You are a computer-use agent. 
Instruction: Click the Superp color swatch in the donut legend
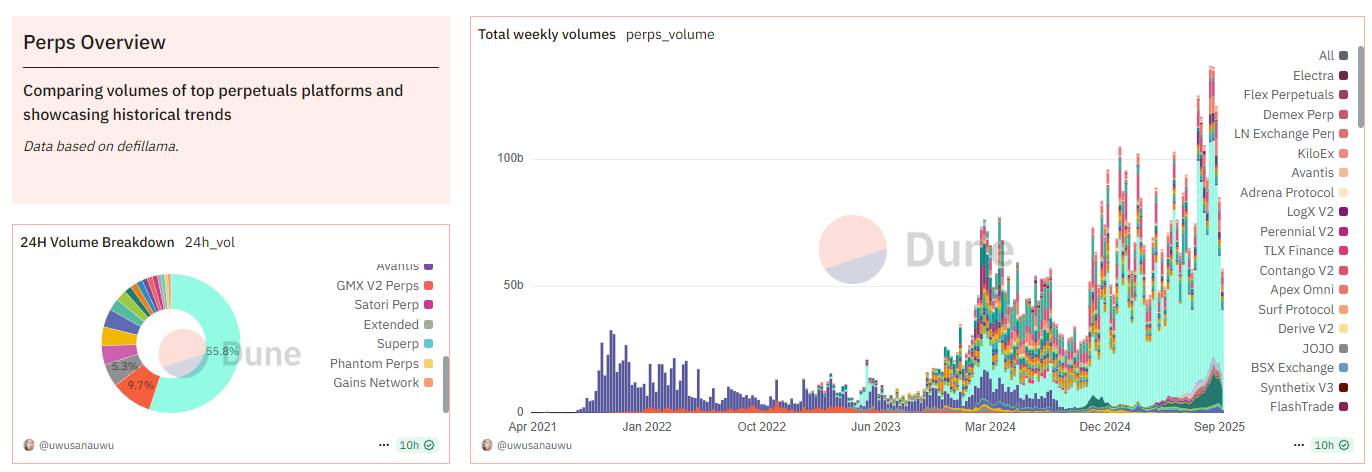tap(429, 344)
